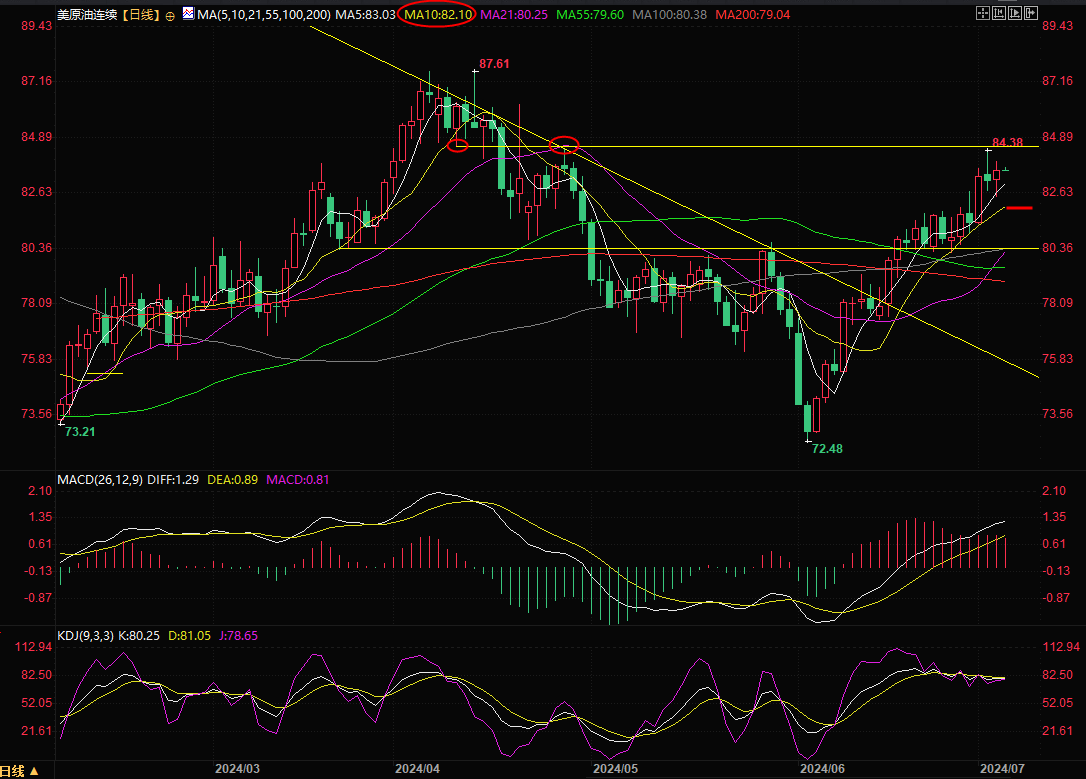Click the play-arrow chart toolbar icon
Image resolution: width=1086 pixels, height=779 pixels.
[1016, 14]
